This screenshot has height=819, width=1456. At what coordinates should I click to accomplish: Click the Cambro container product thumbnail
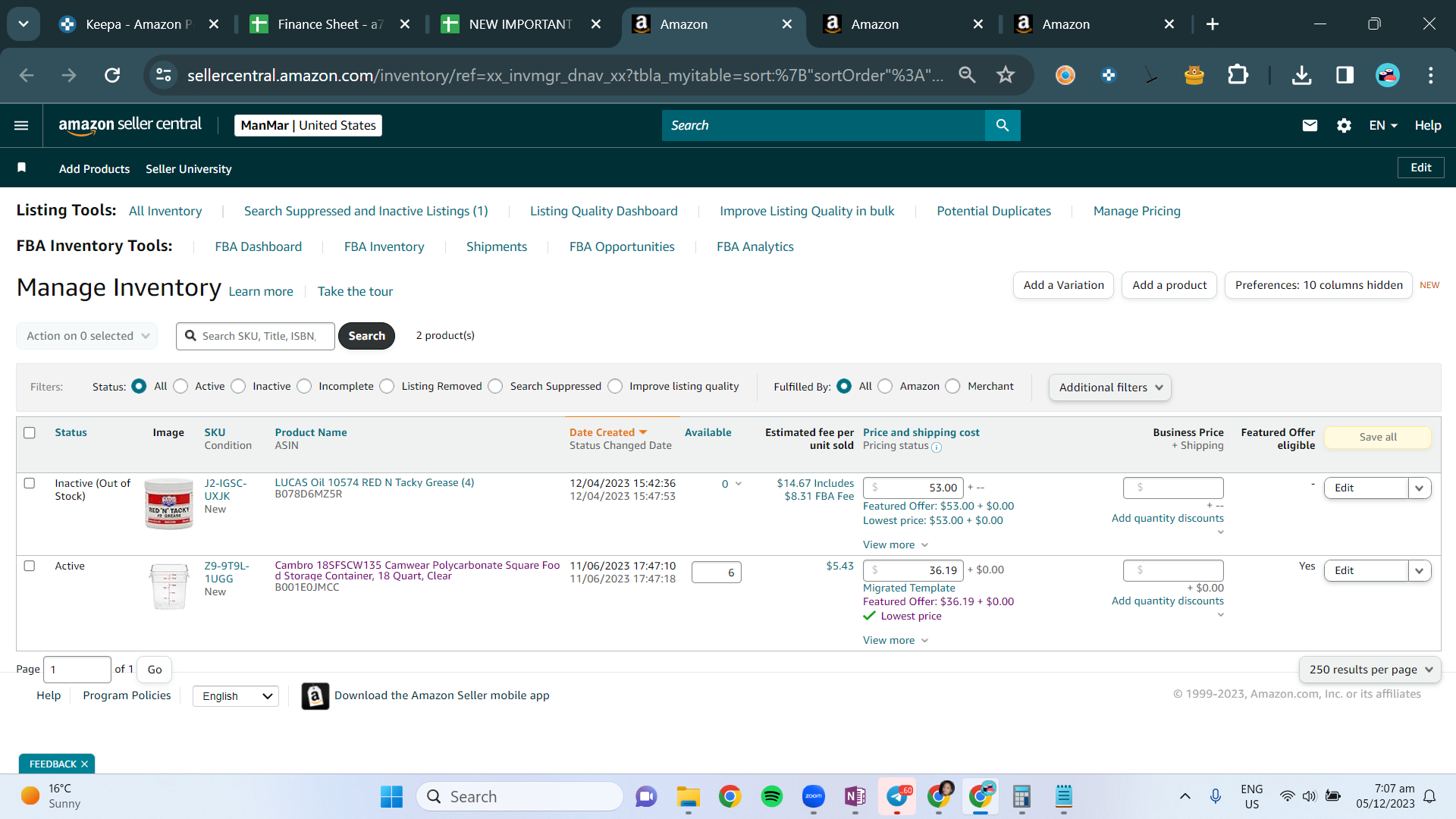pos(168,585)
